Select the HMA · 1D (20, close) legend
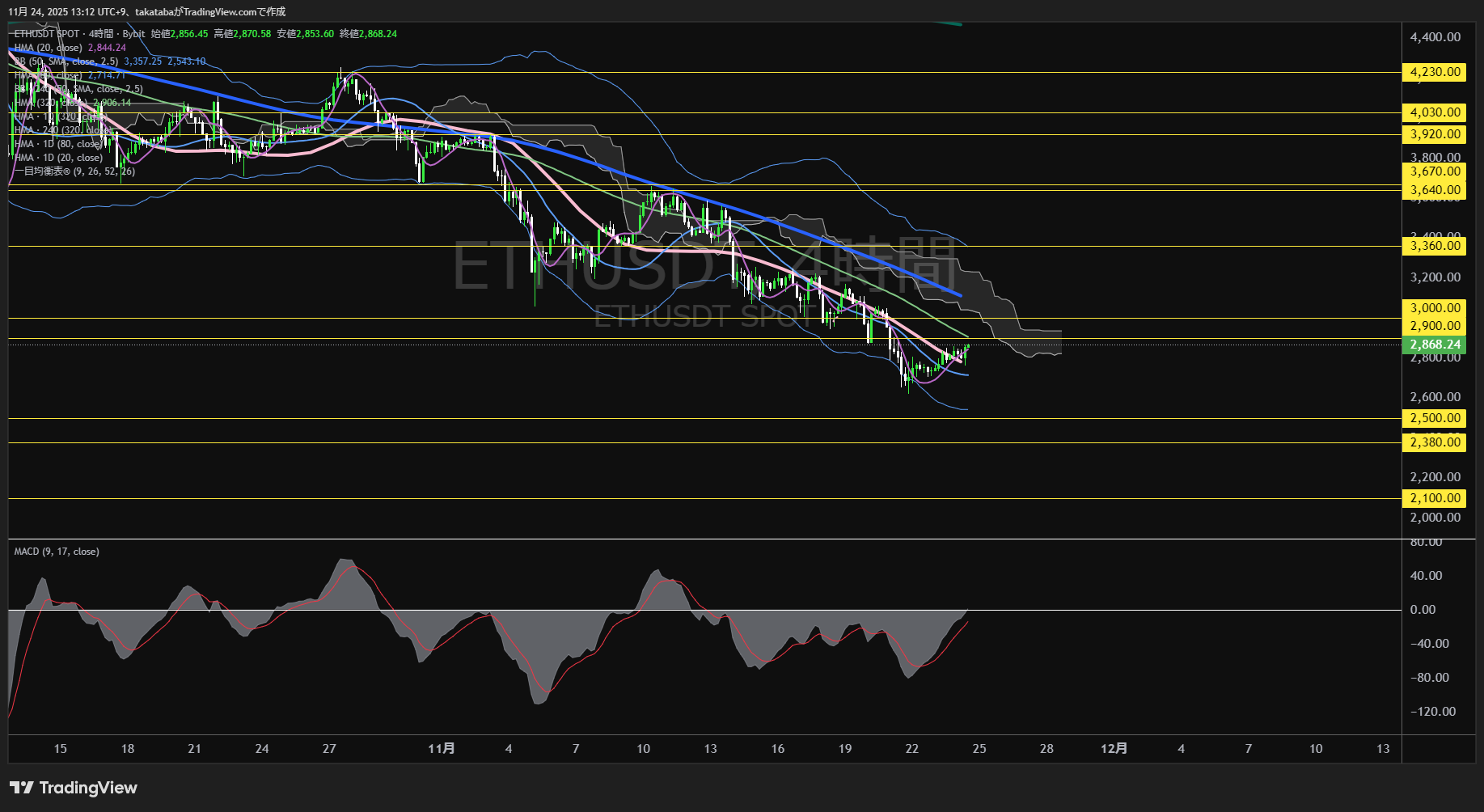The height and width of the screenshot is (812, 1484). pyautogui.click(x=58, y=158)
